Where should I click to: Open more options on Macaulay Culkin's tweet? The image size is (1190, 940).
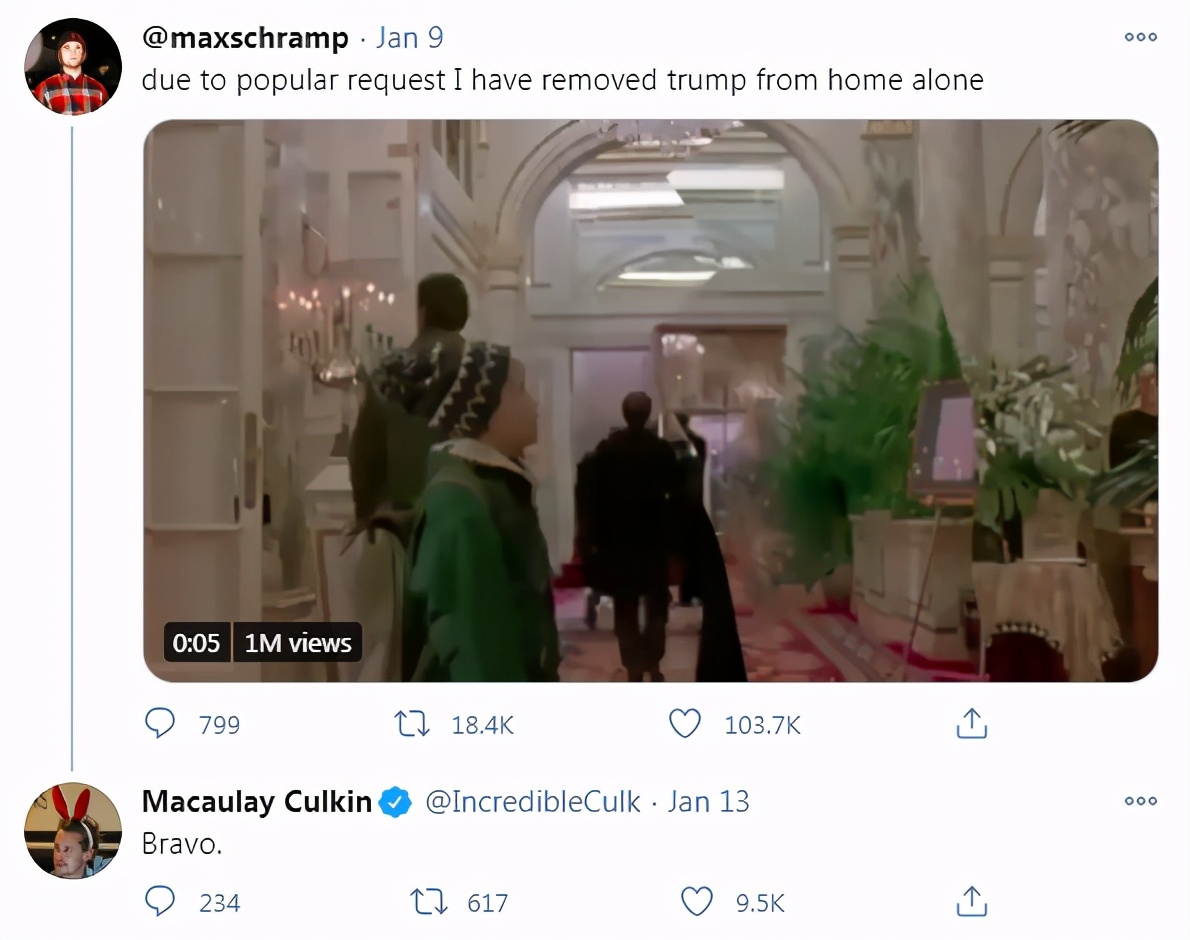[1141, 801]
